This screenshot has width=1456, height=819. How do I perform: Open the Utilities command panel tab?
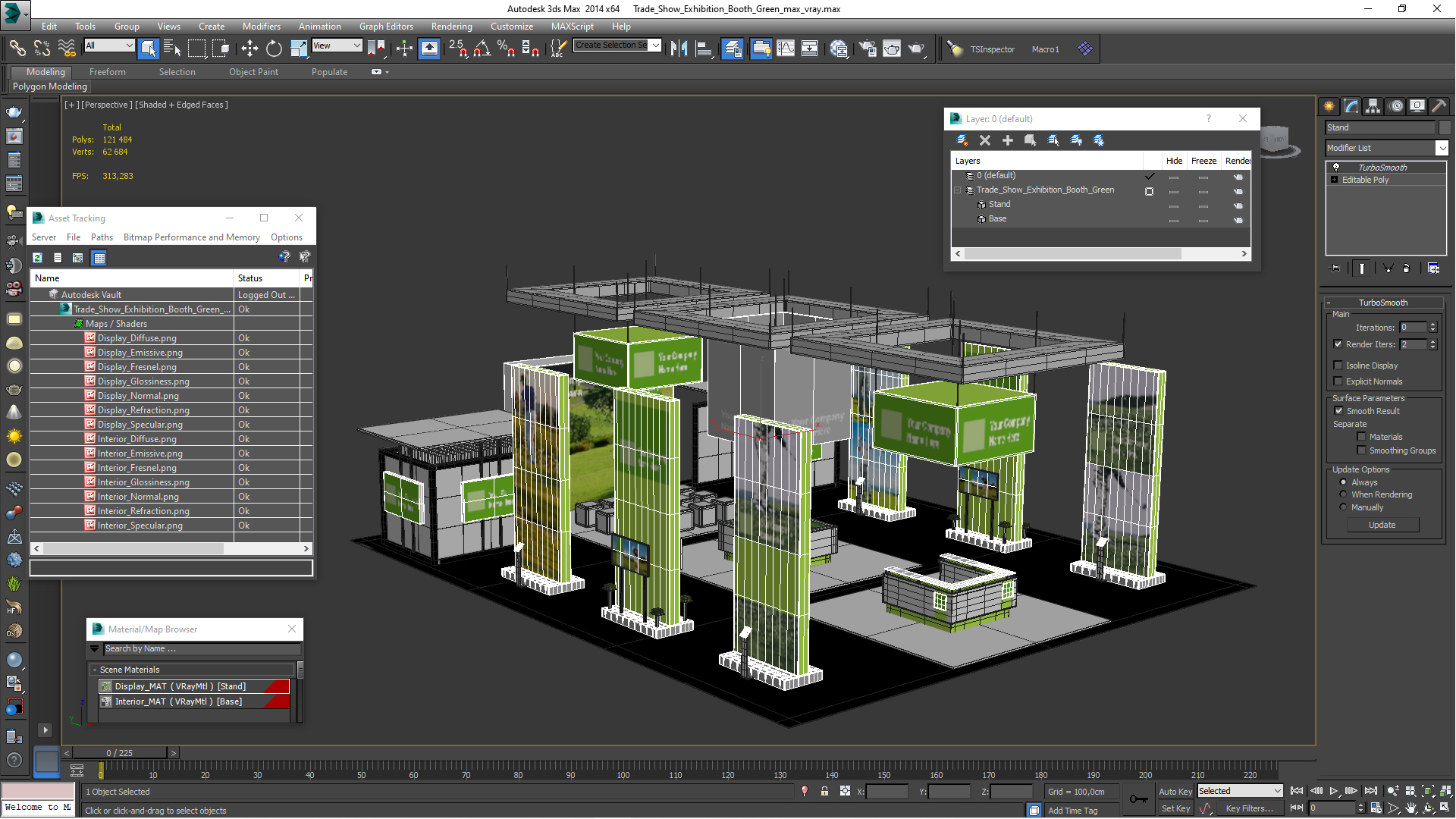1439,106
